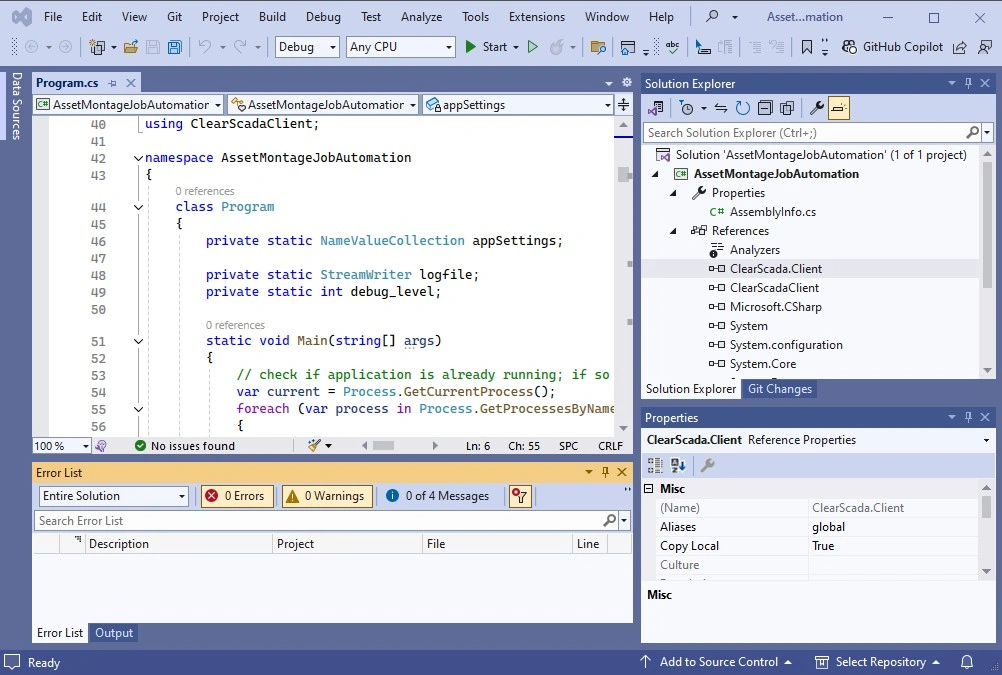Click the New Project toolbar icon
The width and height of the screenshot is (1002, 675).
97,47
